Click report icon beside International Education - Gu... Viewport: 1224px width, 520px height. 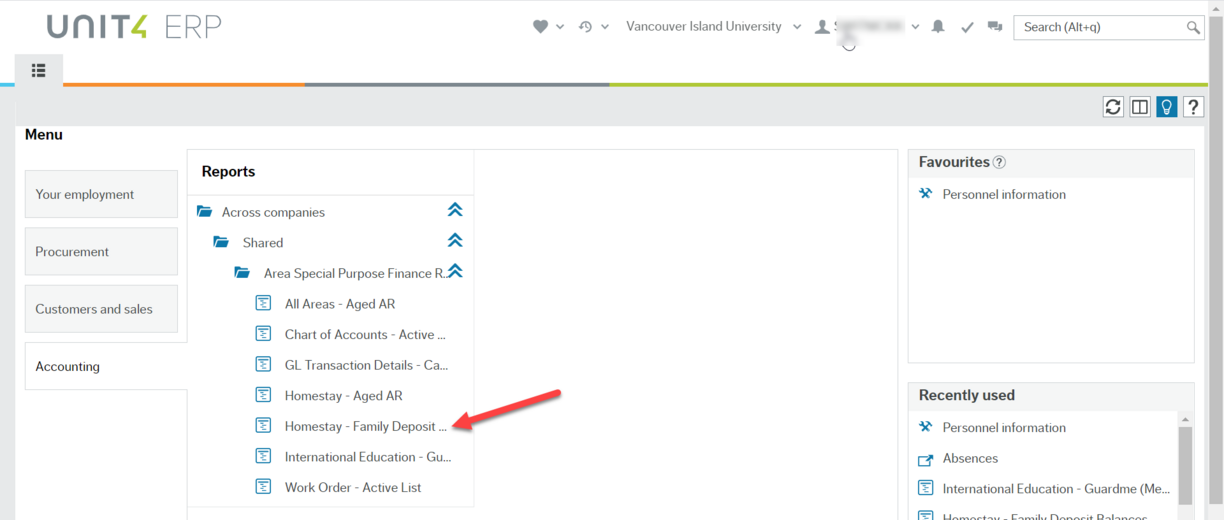pyautogui.click(x=264, y=456)
